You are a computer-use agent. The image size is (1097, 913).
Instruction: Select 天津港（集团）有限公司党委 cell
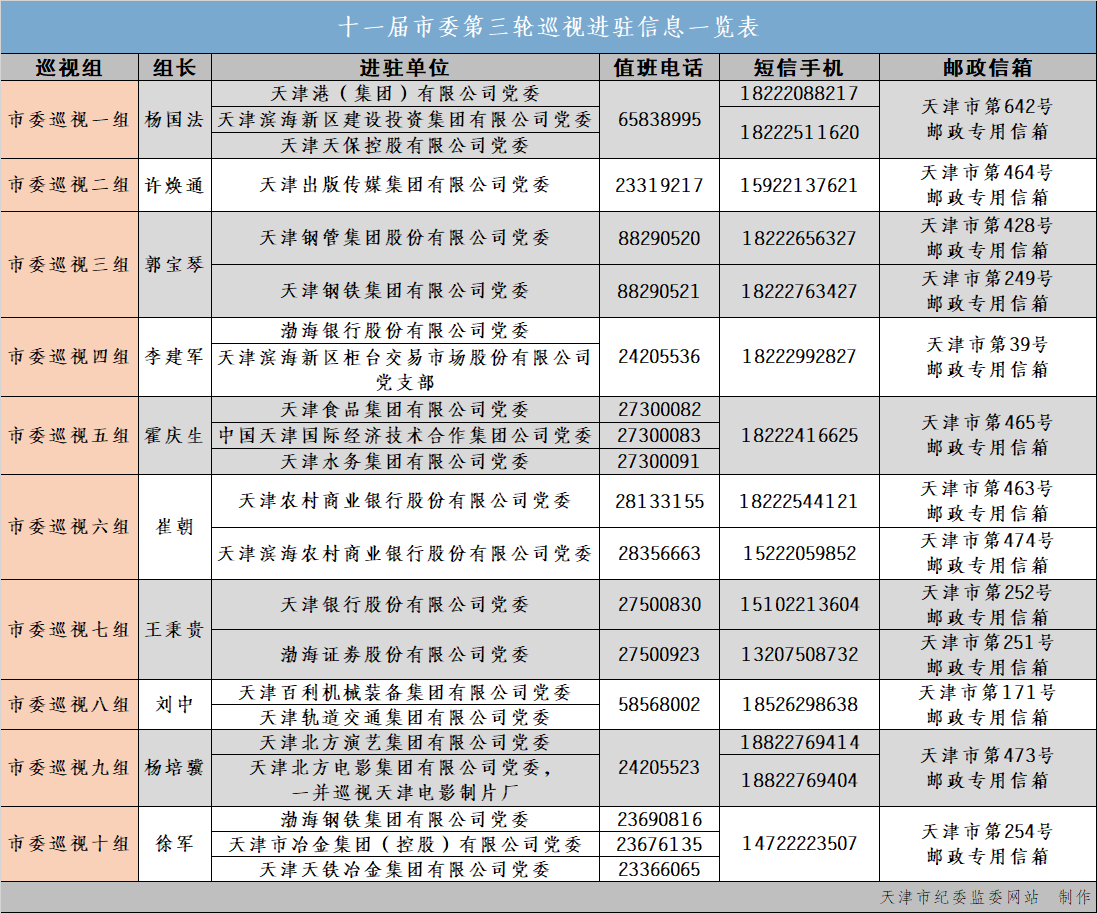[x=405, y=94]
